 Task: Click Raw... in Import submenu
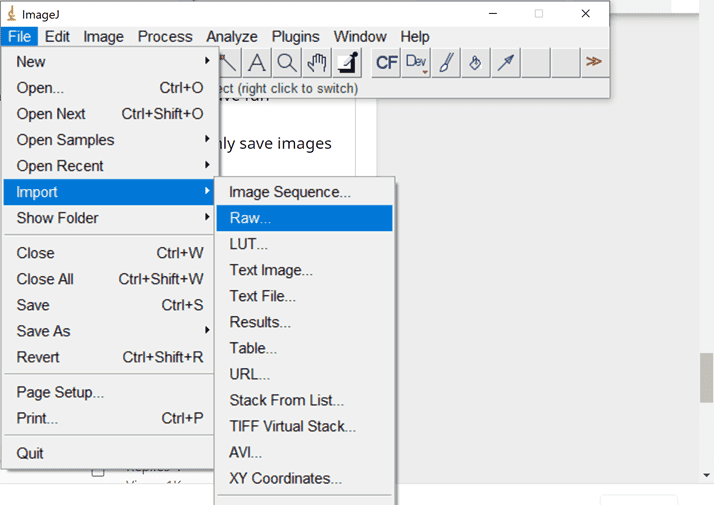[304, 218]
